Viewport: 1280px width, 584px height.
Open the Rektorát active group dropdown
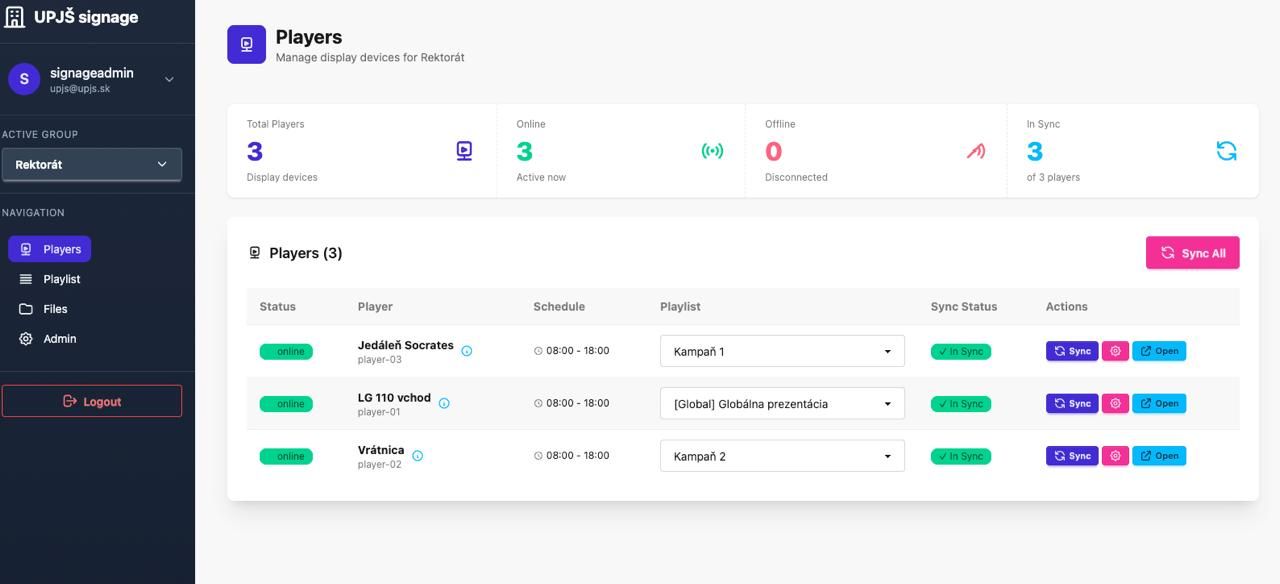pos(92,164)
